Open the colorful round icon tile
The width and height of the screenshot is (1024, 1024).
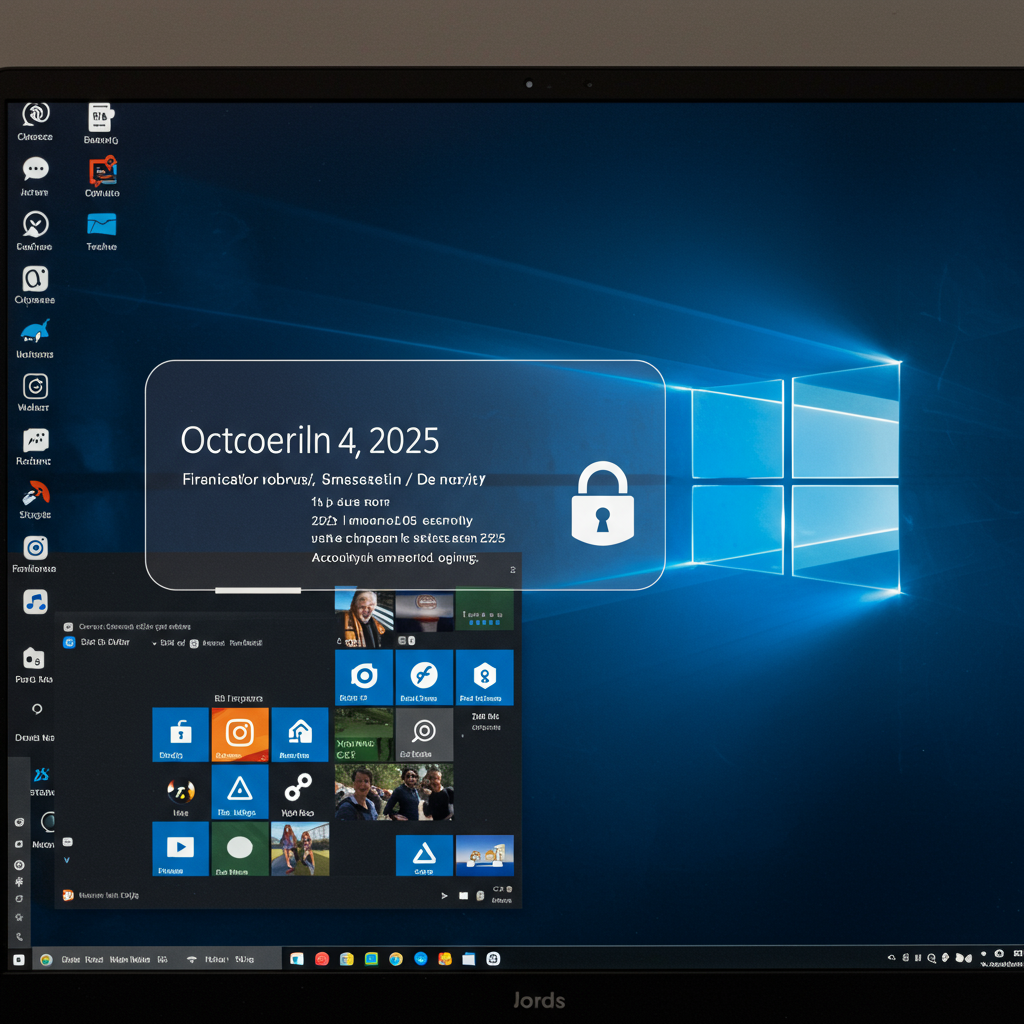click(181, 792)
